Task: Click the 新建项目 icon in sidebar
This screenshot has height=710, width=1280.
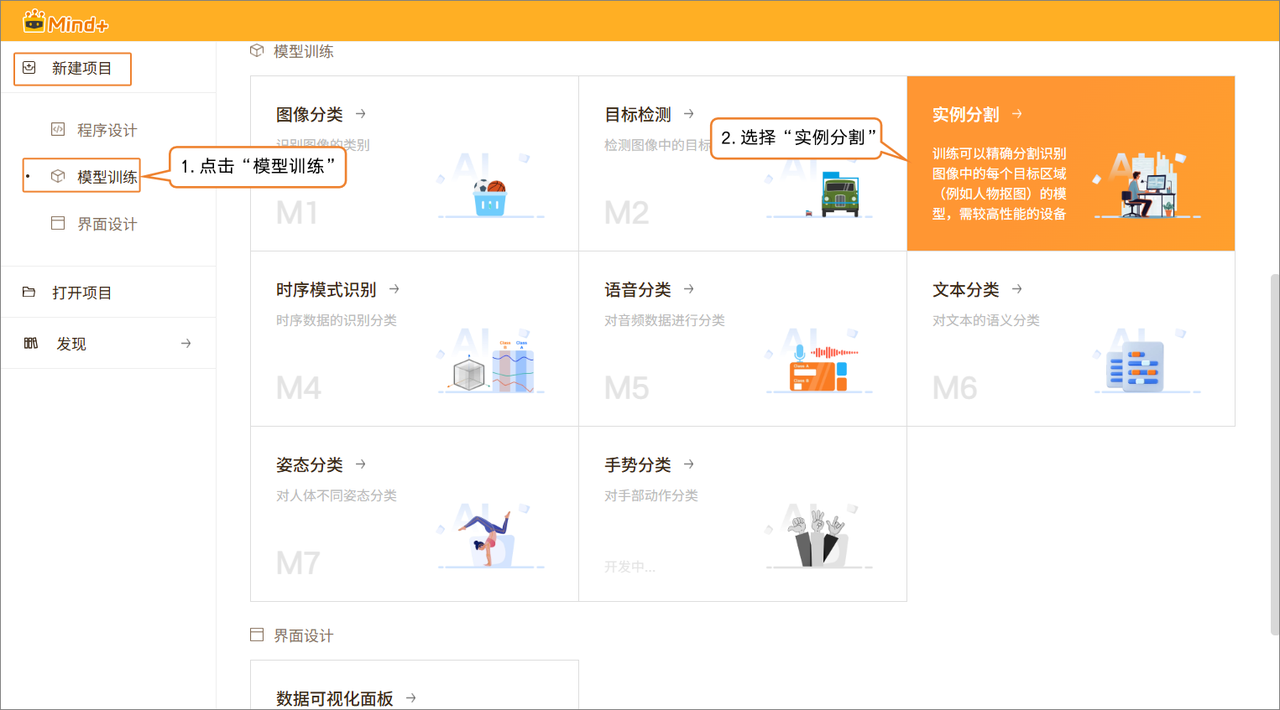Action: coord(30,69)
